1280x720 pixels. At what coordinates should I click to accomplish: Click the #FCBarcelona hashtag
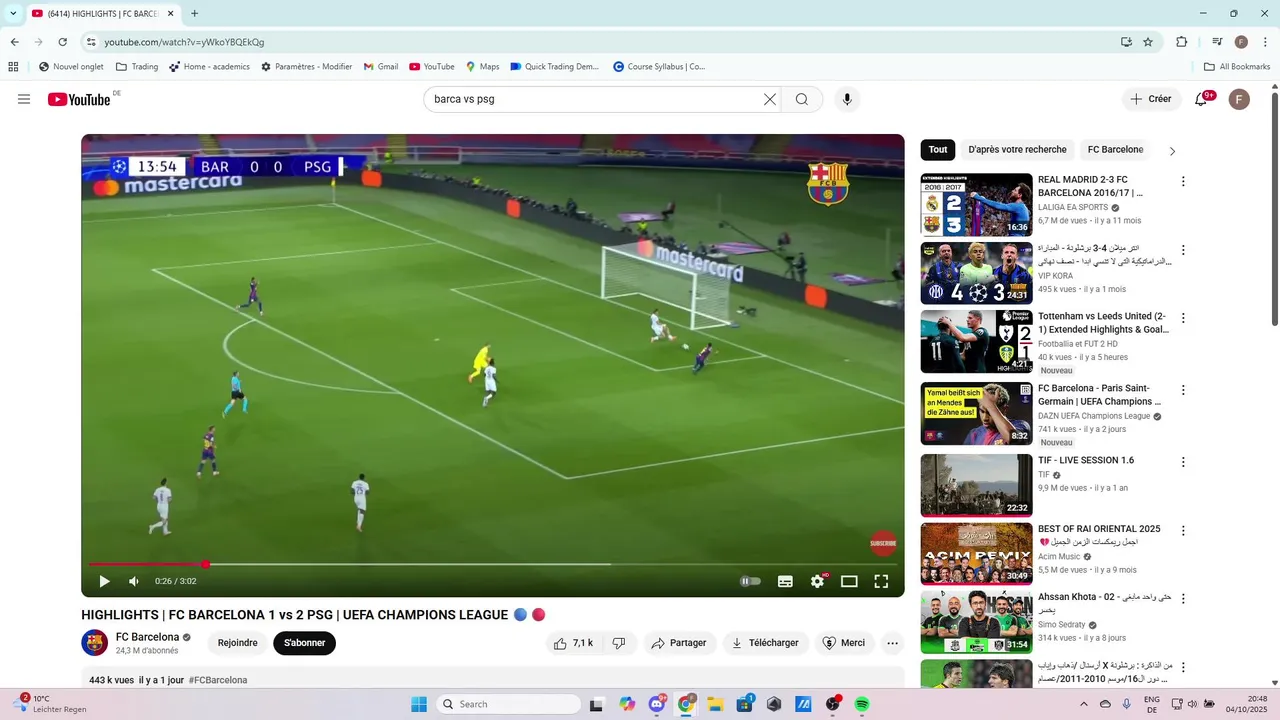(x=218, y=680)
